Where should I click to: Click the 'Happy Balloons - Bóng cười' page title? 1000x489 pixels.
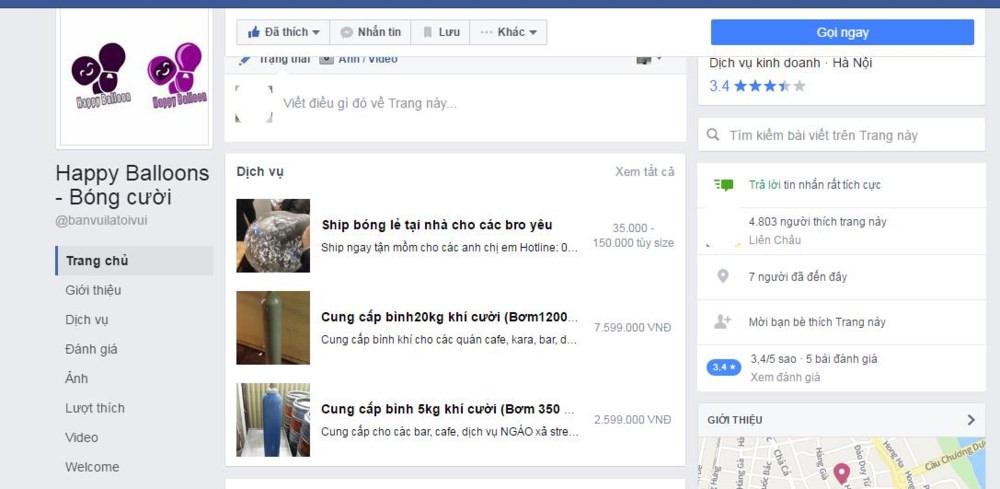tap(133, 185)
